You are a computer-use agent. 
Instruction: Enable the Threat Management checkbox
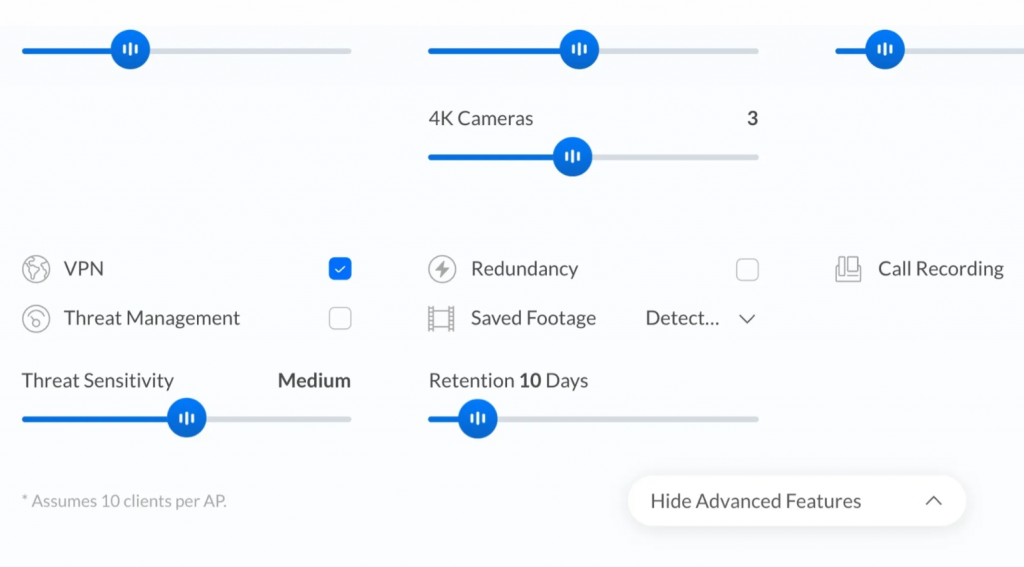click(340, 319)
